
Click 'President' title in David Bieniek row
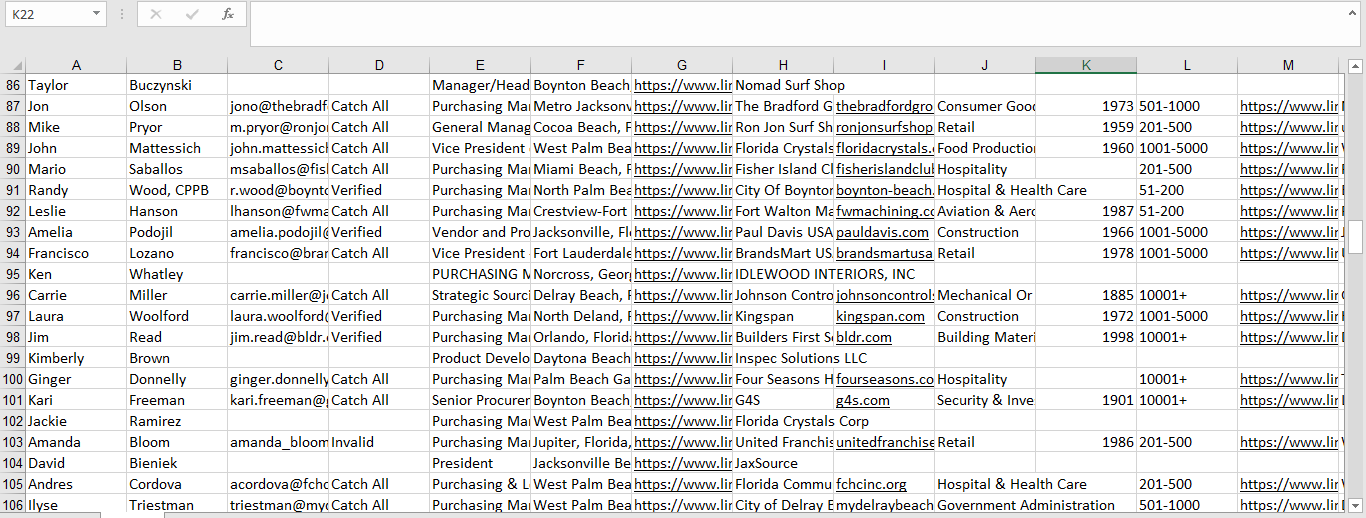coord(480,463)
